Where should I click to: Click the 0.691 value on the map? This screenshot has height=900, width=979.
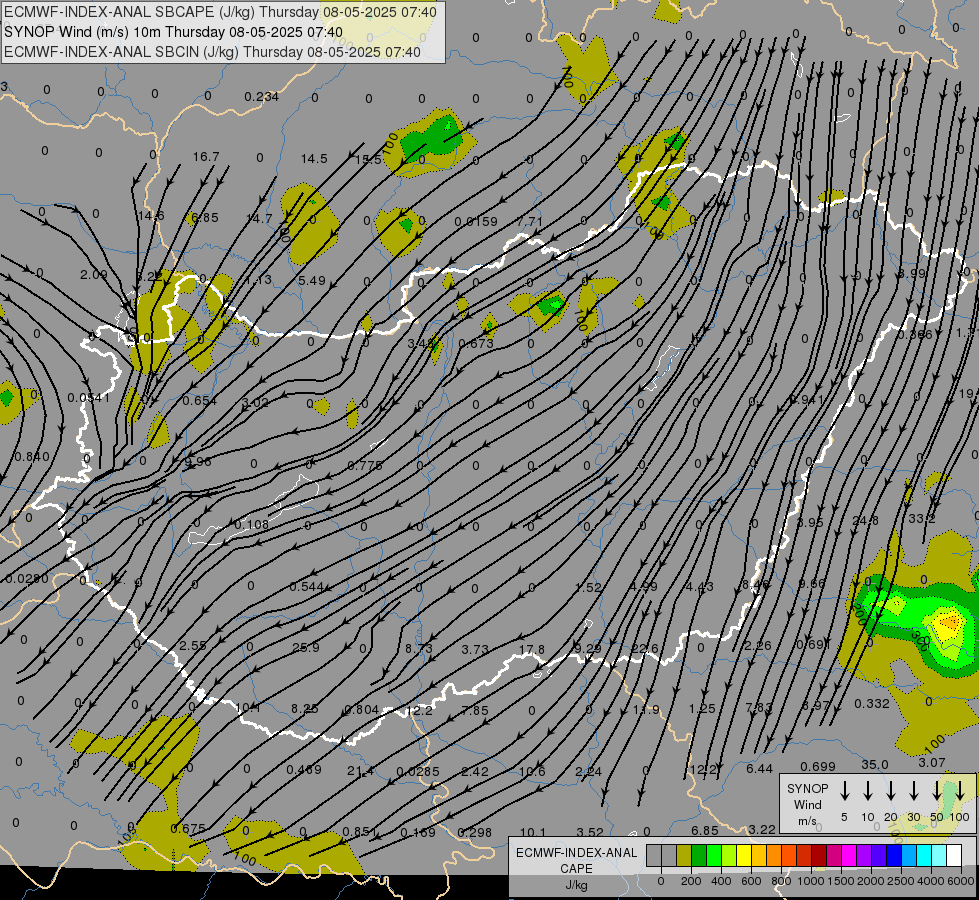click(x=813, y=643)
